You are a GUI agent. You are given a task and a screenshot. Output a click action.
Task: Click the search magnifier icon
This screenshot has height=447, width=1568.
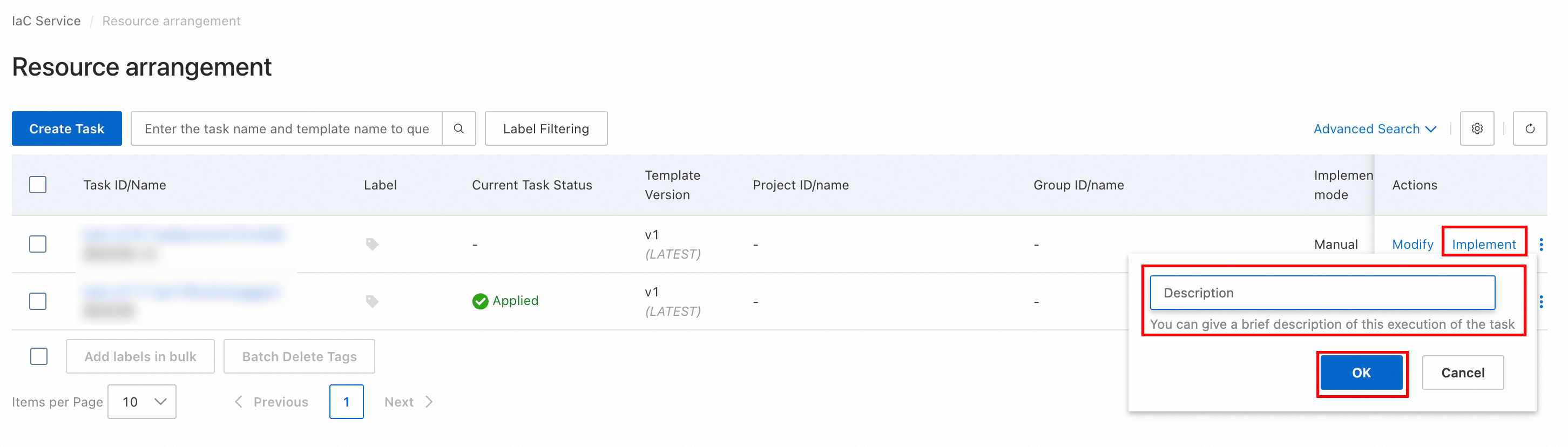coord(459,128)
